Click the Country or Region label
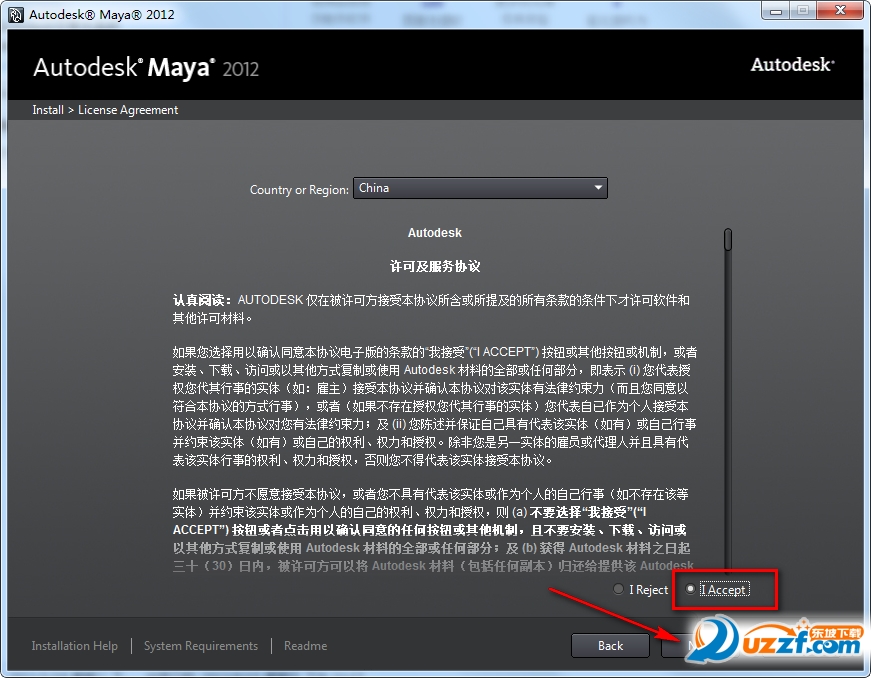The height and width of the screenshot is (678, 871). pyautogui.click(x=299, y=189)
